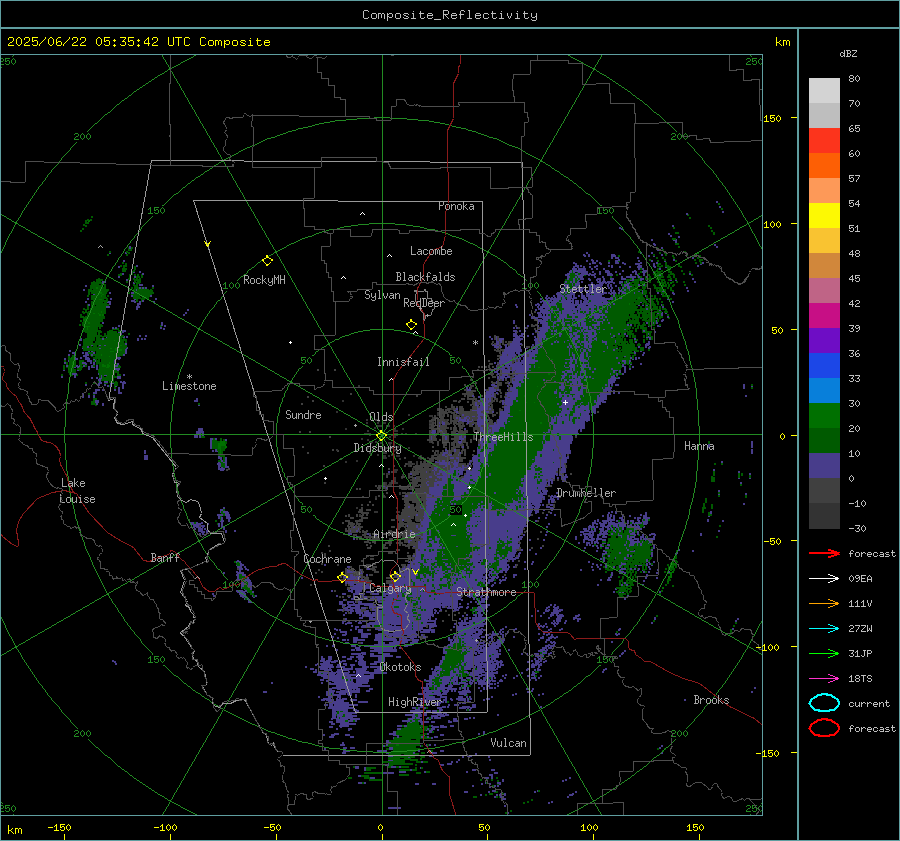Click the 51 dBZ yellow color swatch
The height and width of the screenshot is (841, 900).
point(824,215)
